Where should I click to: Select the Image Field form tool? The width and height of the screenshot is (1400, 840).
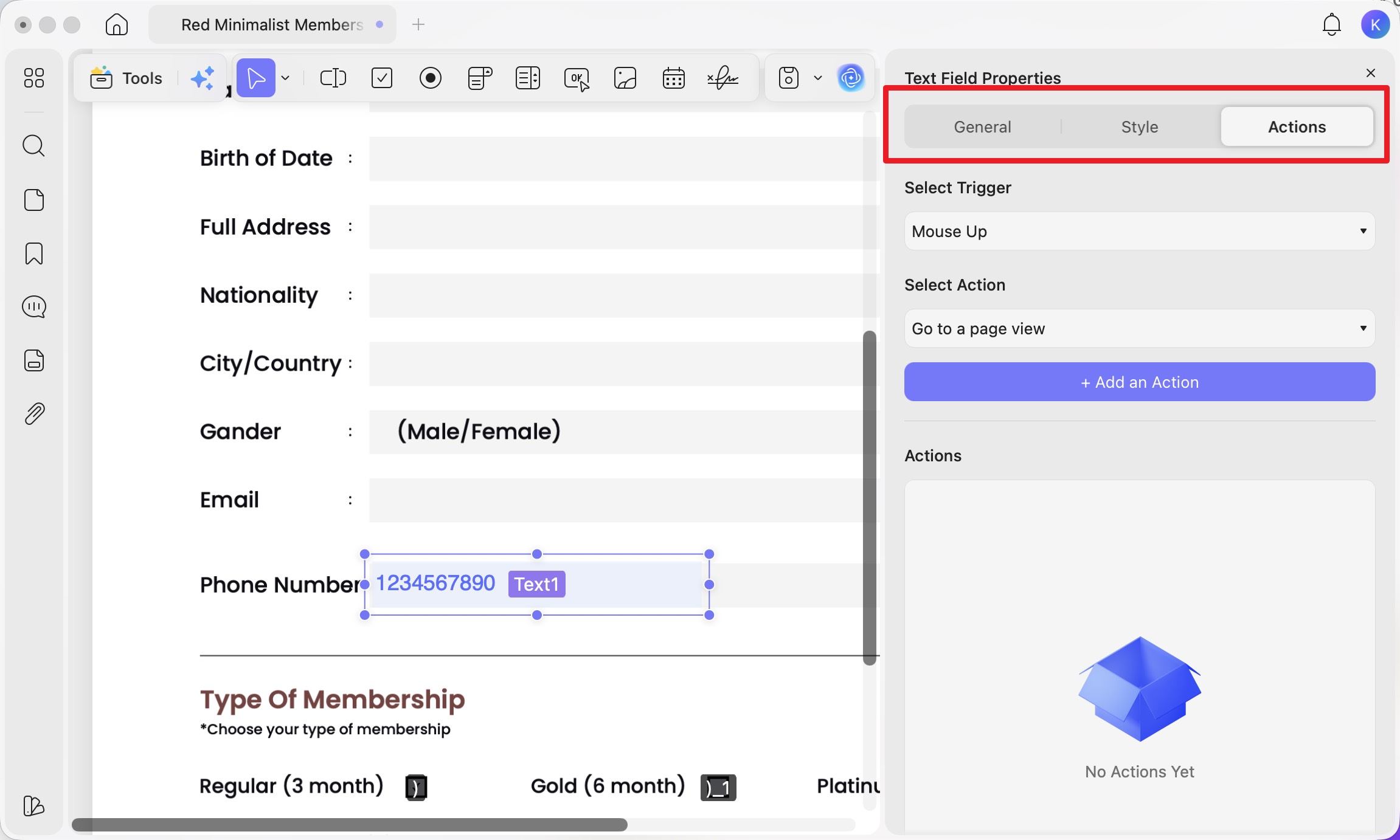coord(625,78)
